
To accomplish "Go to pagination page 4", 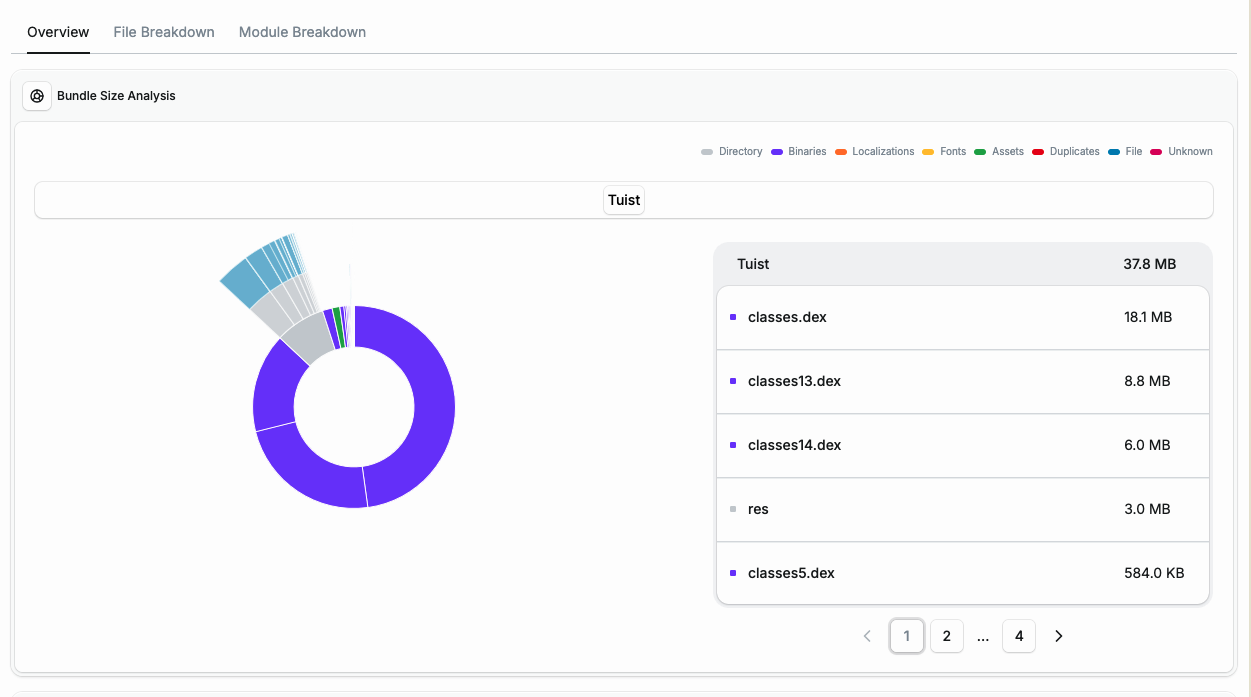I will [1019, 636].
